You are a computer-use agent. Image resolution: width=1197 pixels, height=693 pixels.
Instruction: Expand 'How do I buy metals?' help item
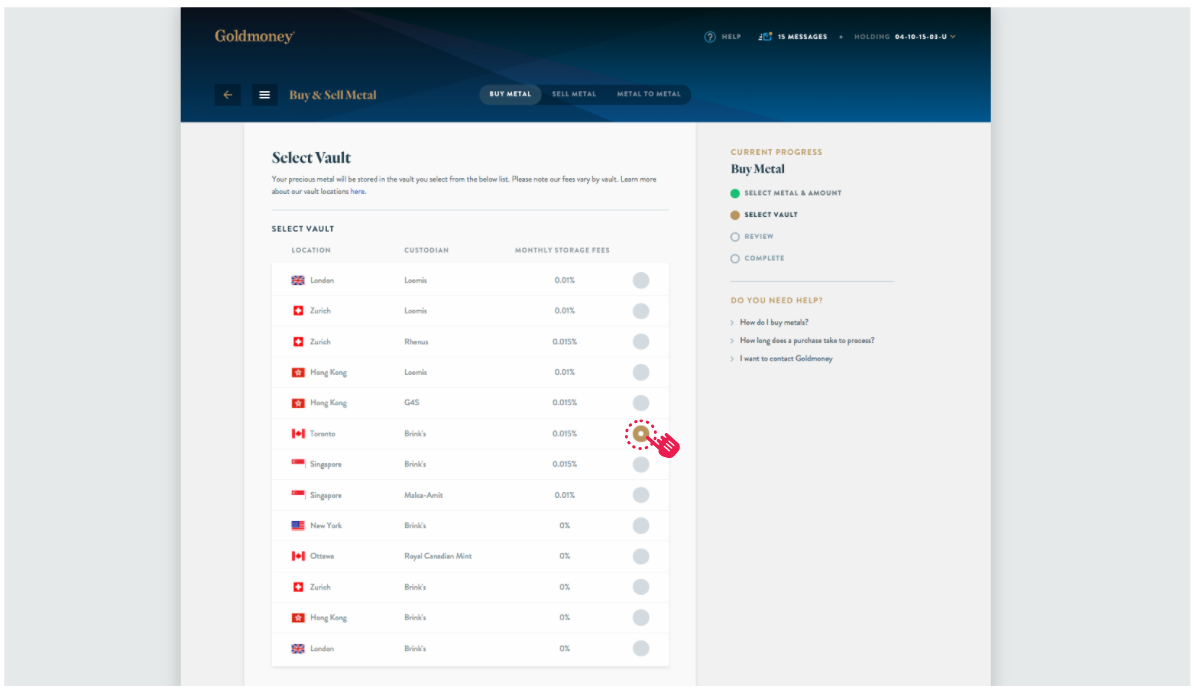pos(773,322)
